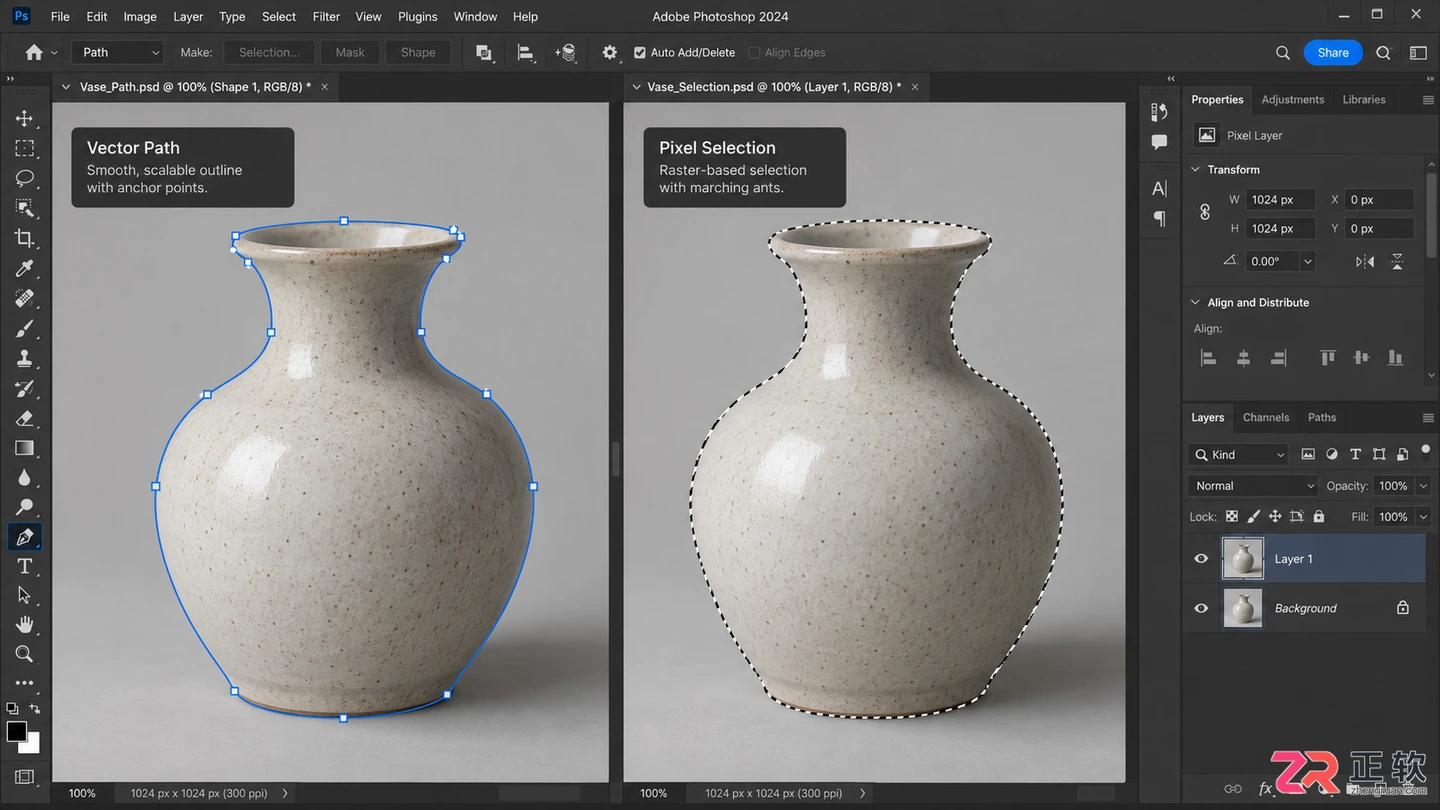Open the Path mode dropdown in options bar
The height and width of the screenshot is (810, 1440).
point(119,53)
